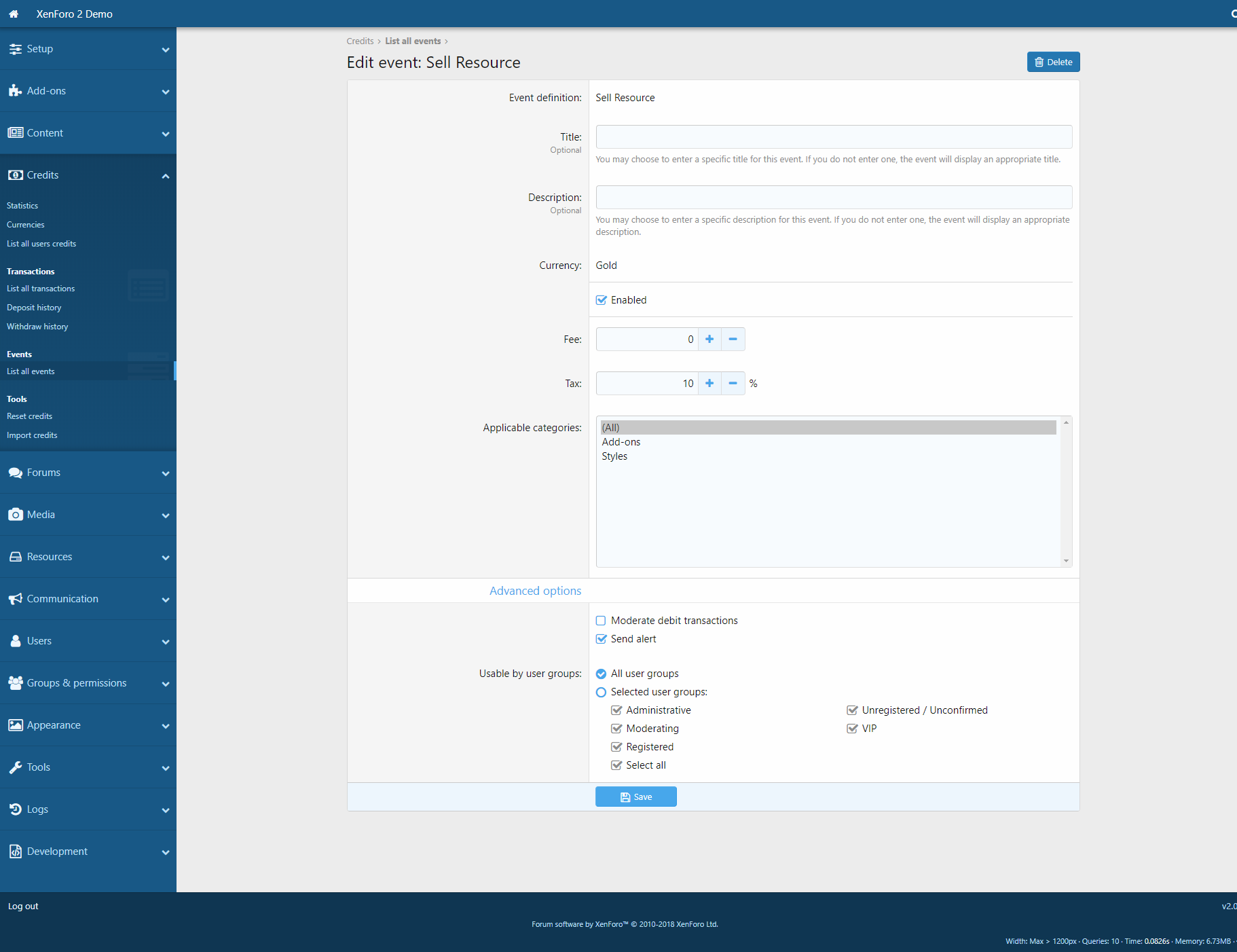Expand the Groups & permissions section
Image resolution: width=1237 pixels, height=952 pixels.
[x=165, y=684]
